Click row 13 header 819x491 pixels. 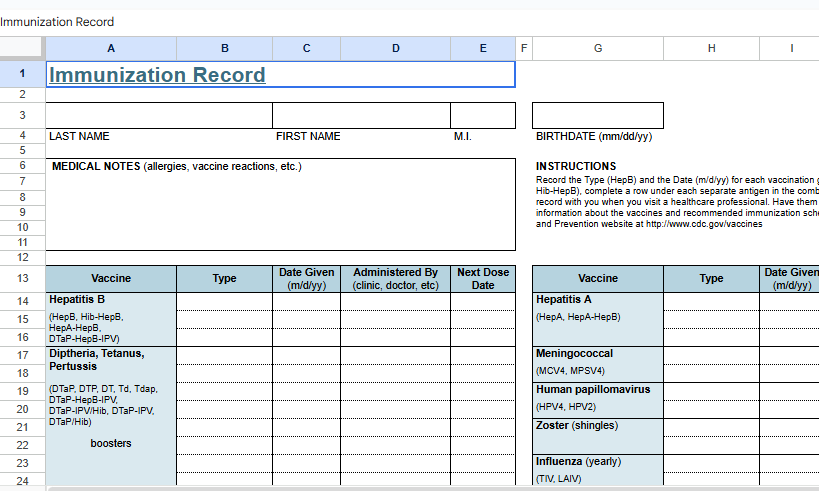(22, 278)
